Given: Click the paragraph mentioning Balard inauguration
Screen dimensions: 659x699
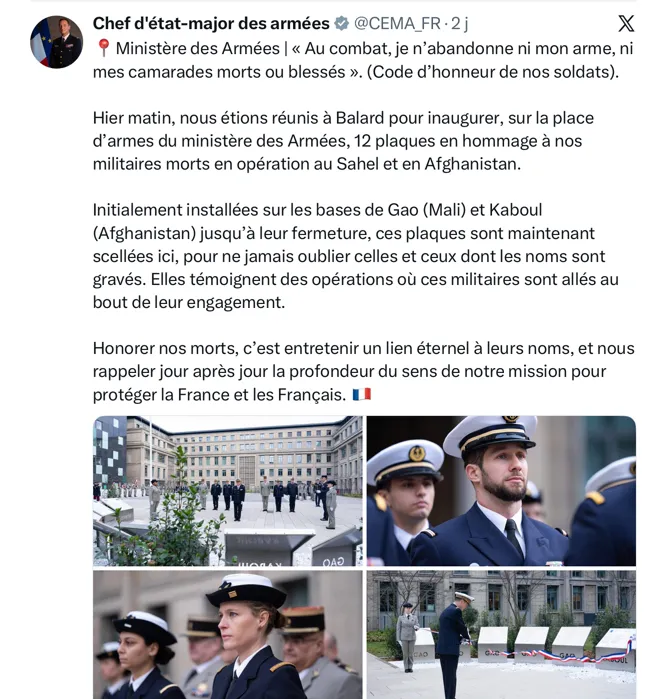Looking at the screenshot, I should tap(343, 141).
